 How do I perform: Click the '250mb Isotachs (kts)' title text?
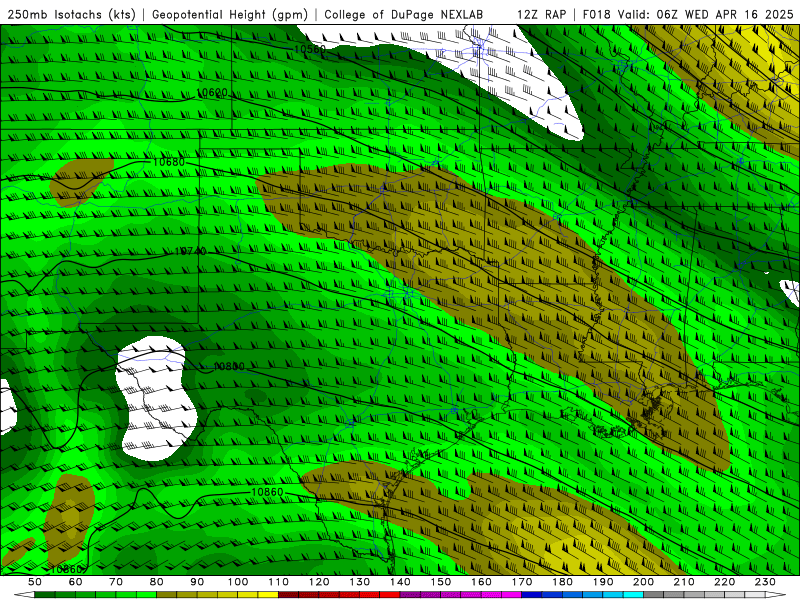coord(71,14)
